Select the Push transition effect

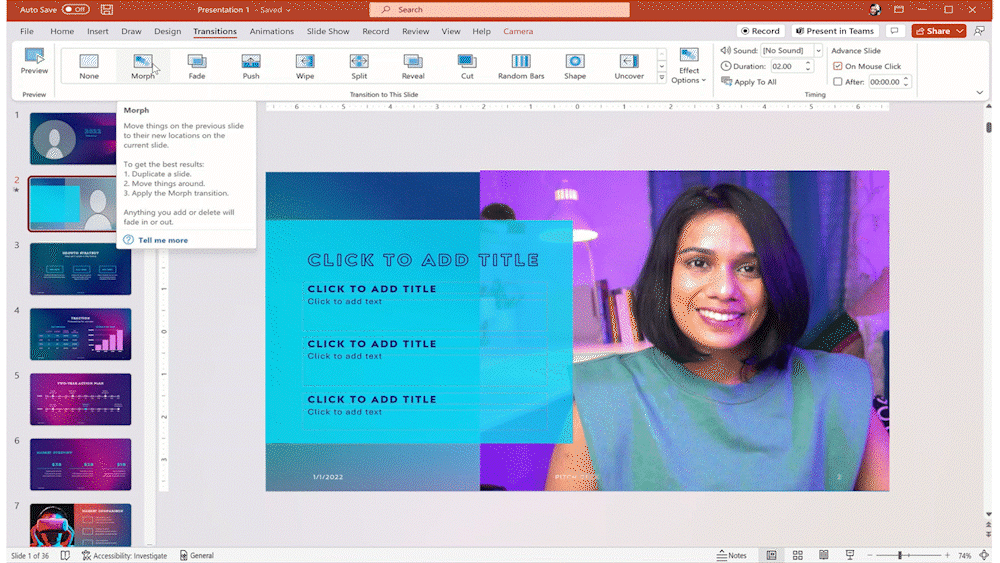point(251,66)
